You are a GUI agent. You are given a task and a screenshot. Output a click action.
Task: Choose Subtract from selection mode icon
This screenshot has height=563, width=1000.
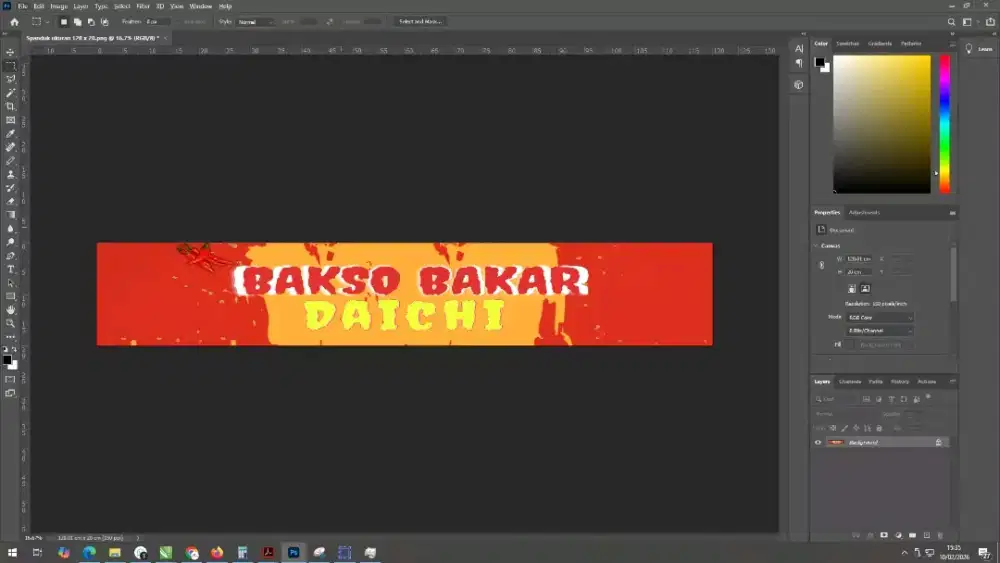[x=91, y=22]
